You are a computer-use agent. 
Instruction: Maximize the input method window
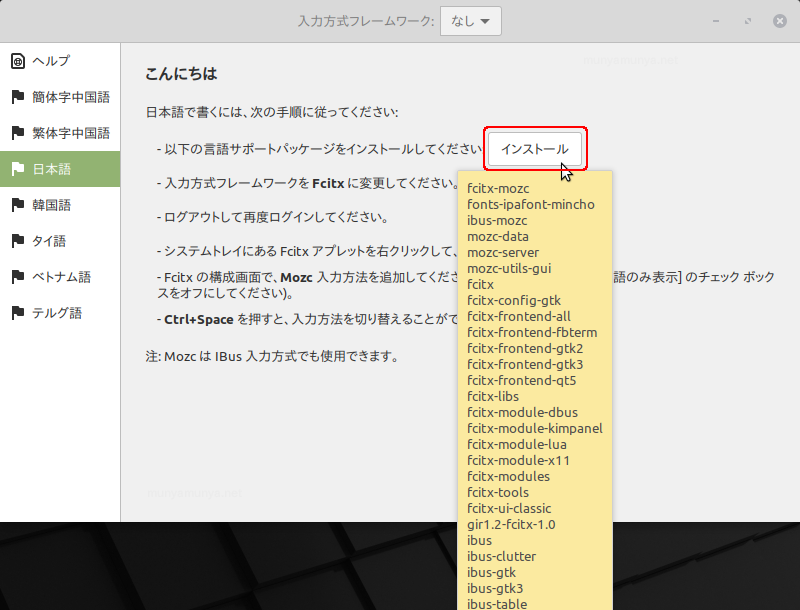(x=748, y=21)
